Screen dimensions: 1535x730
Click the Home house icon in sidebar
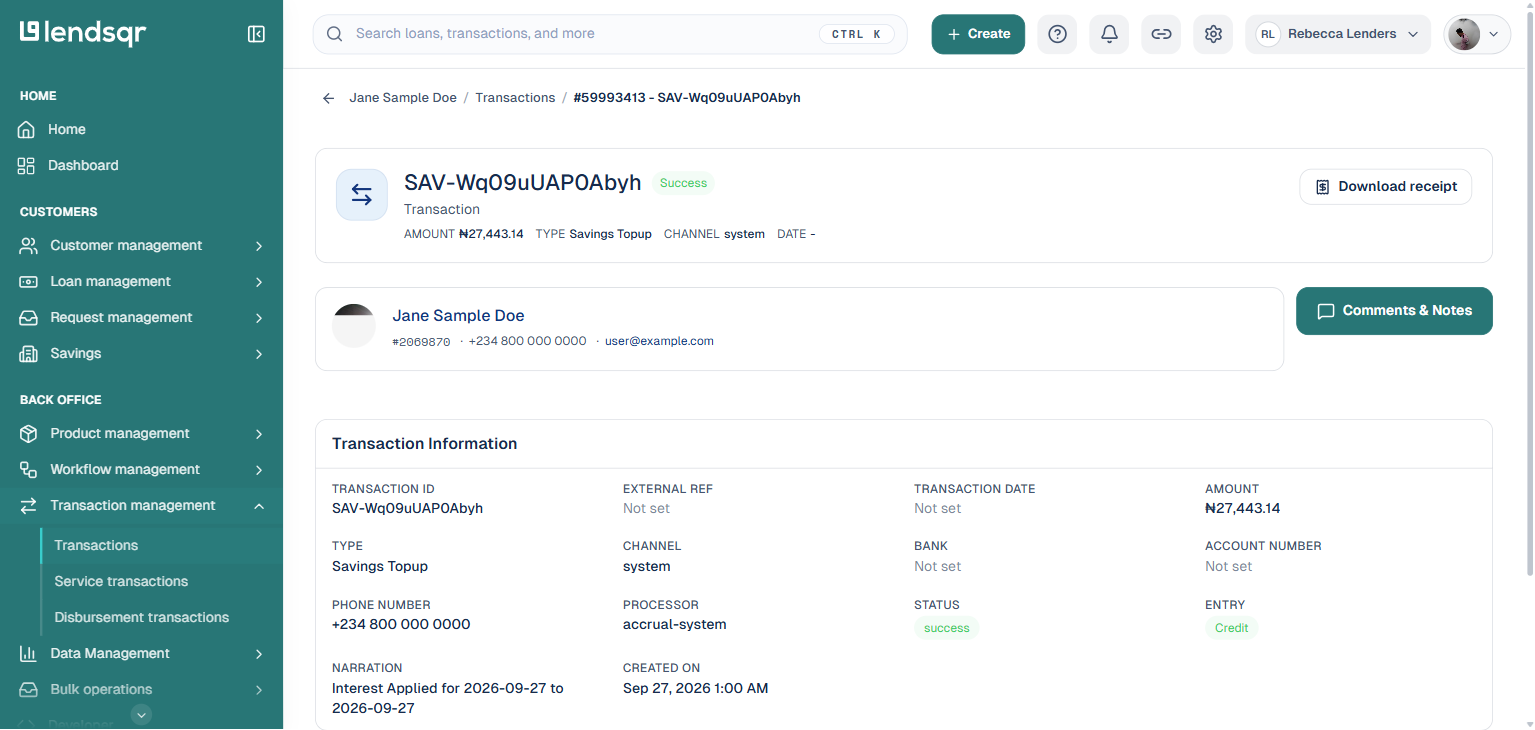tap(26, 129)
